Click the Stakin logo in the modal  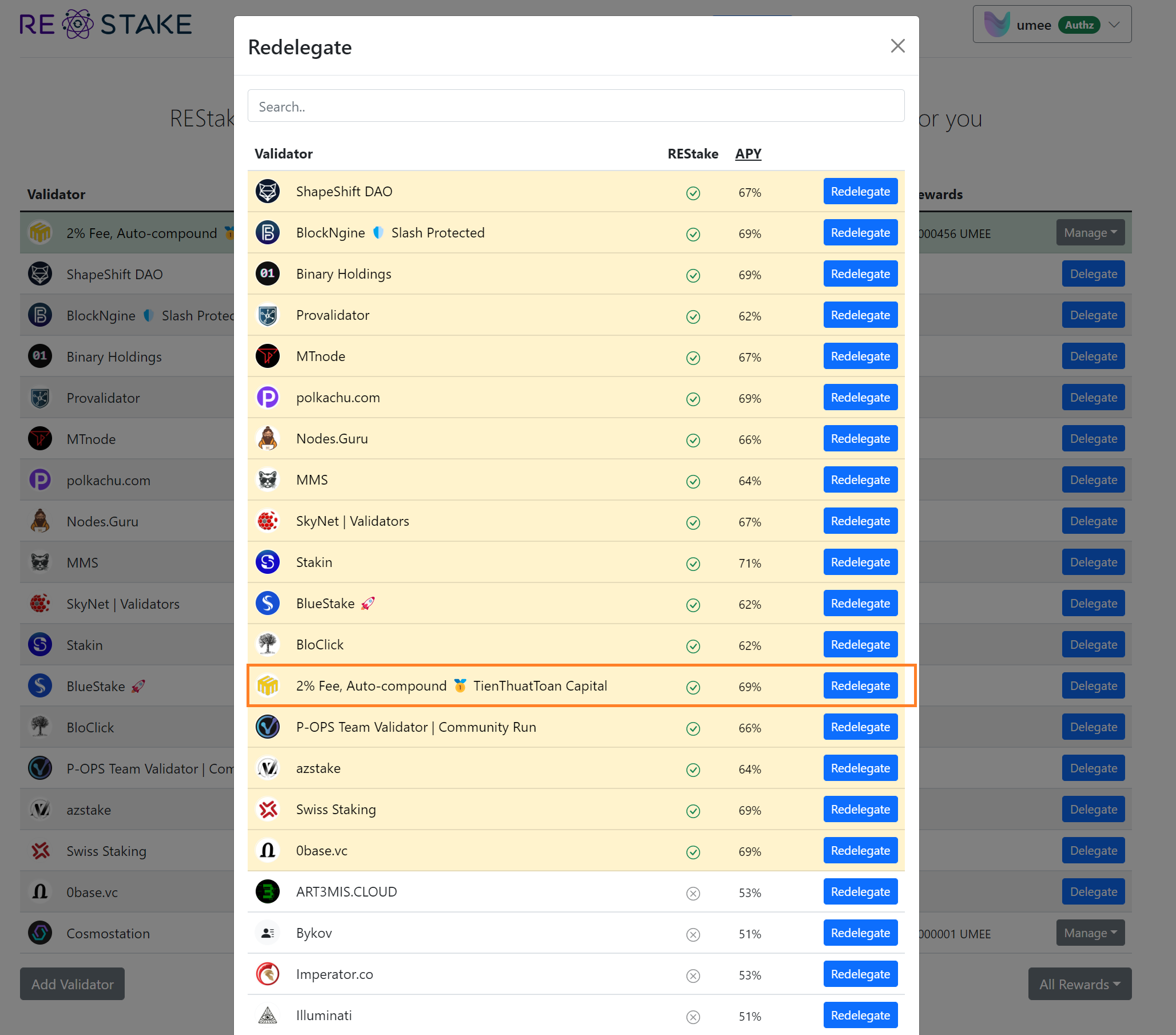[268, 562]
